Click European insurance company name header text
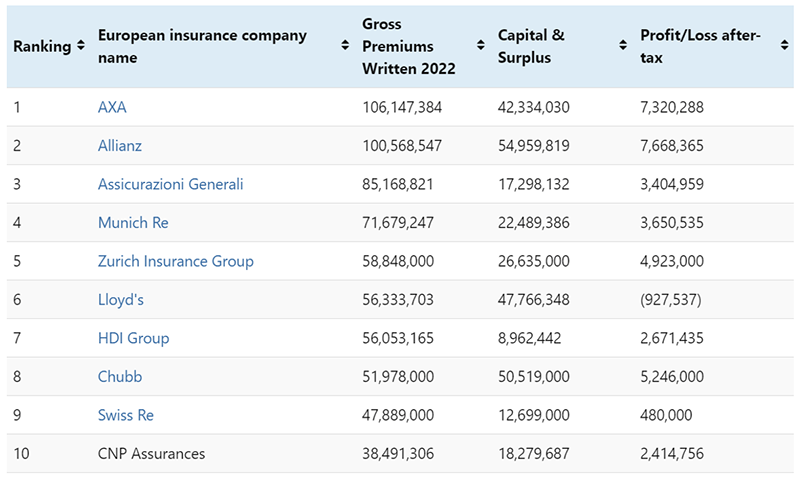 coord(203,46)
